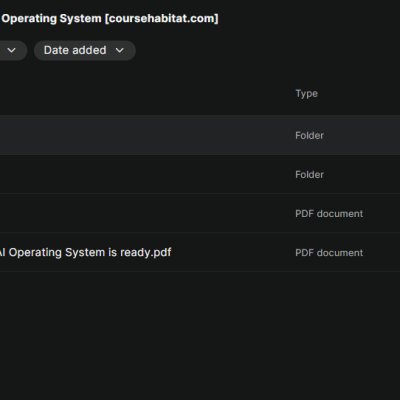Open the AI Operating System is ready.pdf file

click(86, 252)
